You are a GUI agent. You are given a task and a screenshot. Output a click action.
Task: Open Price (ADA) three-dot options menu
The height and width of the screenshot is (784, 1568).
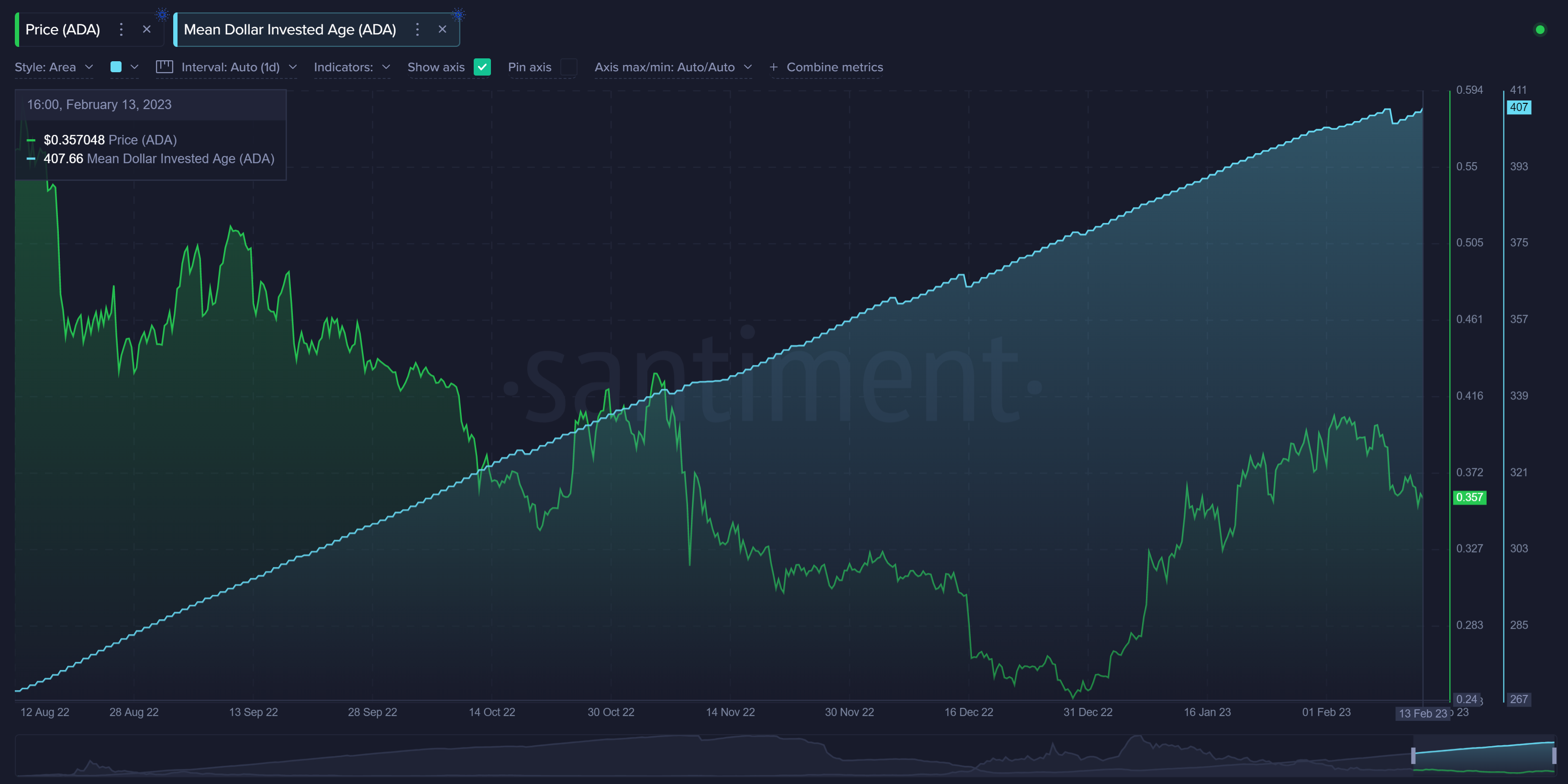[121, 29]
